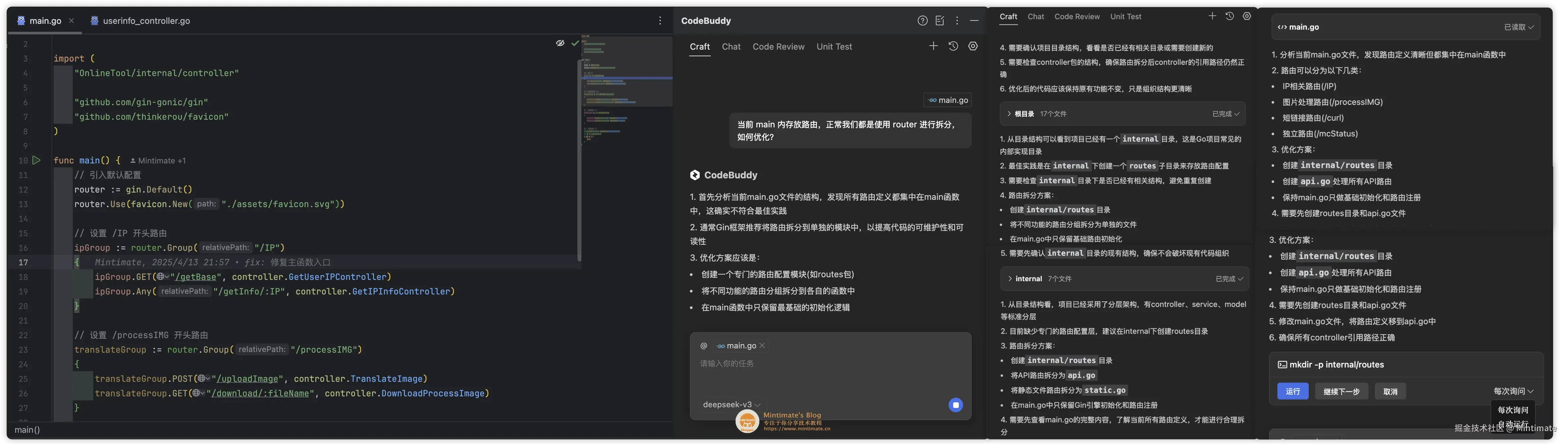Click the green checkmark inspections icon
This screenshot has width=1568, height=444.
574,43
